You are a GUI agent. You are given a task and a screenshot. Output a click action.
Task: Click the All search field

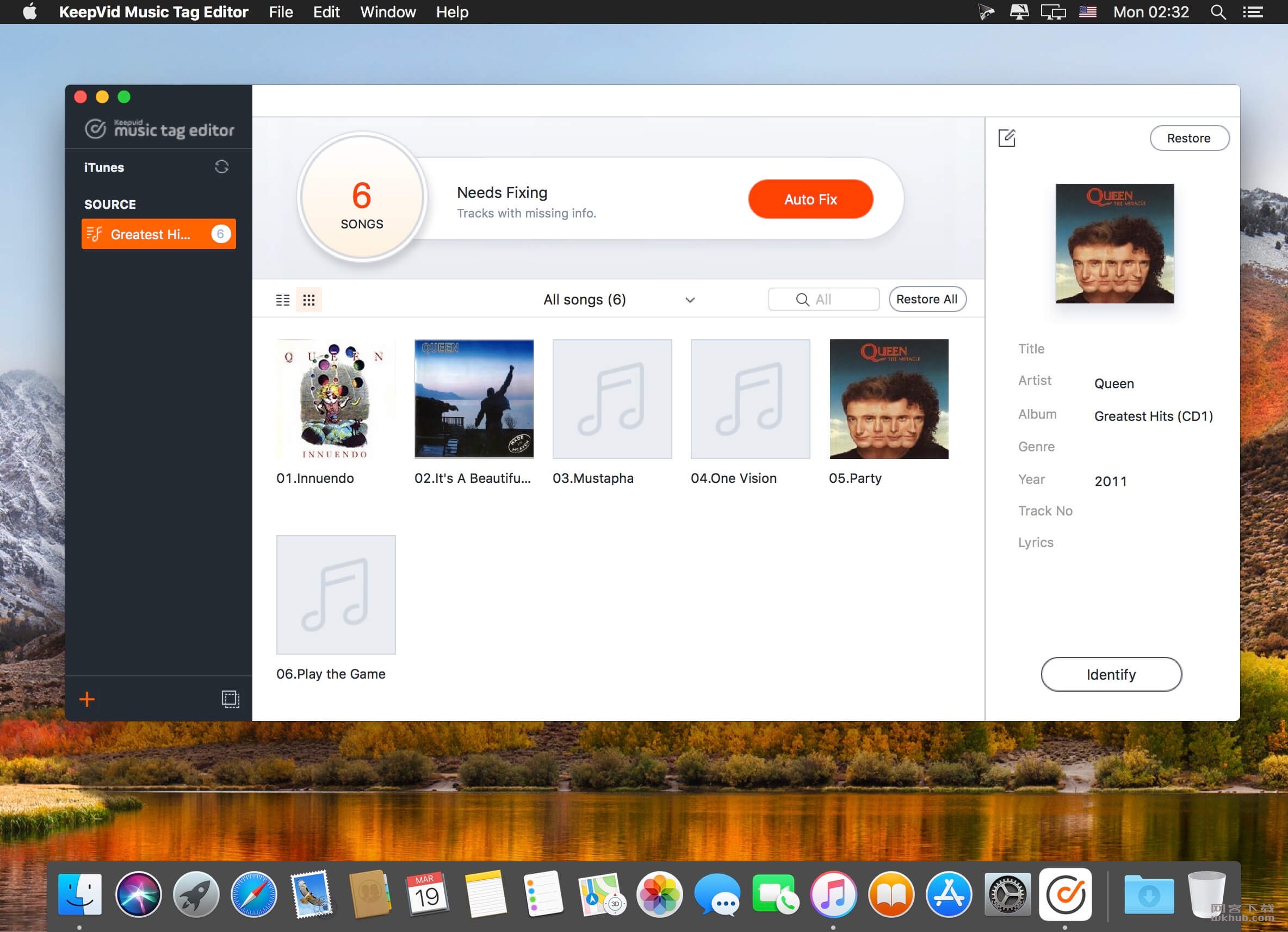click(823, 299)
